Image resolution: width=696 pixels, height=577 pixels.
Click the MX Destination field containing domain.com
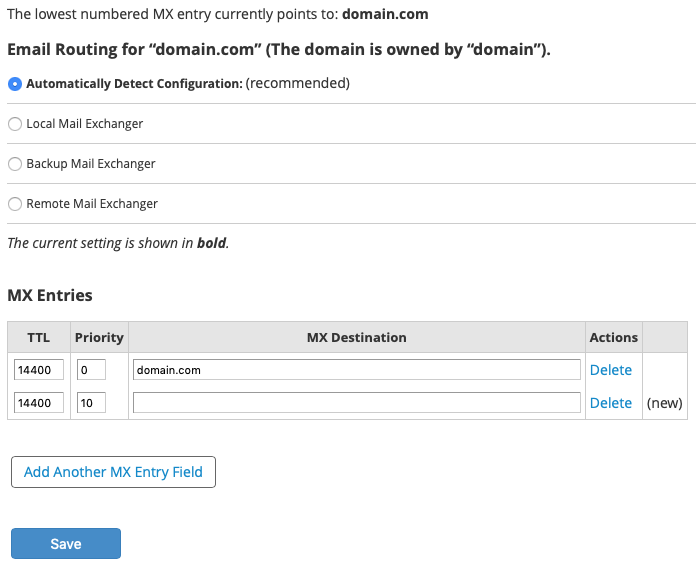(356, 370)
